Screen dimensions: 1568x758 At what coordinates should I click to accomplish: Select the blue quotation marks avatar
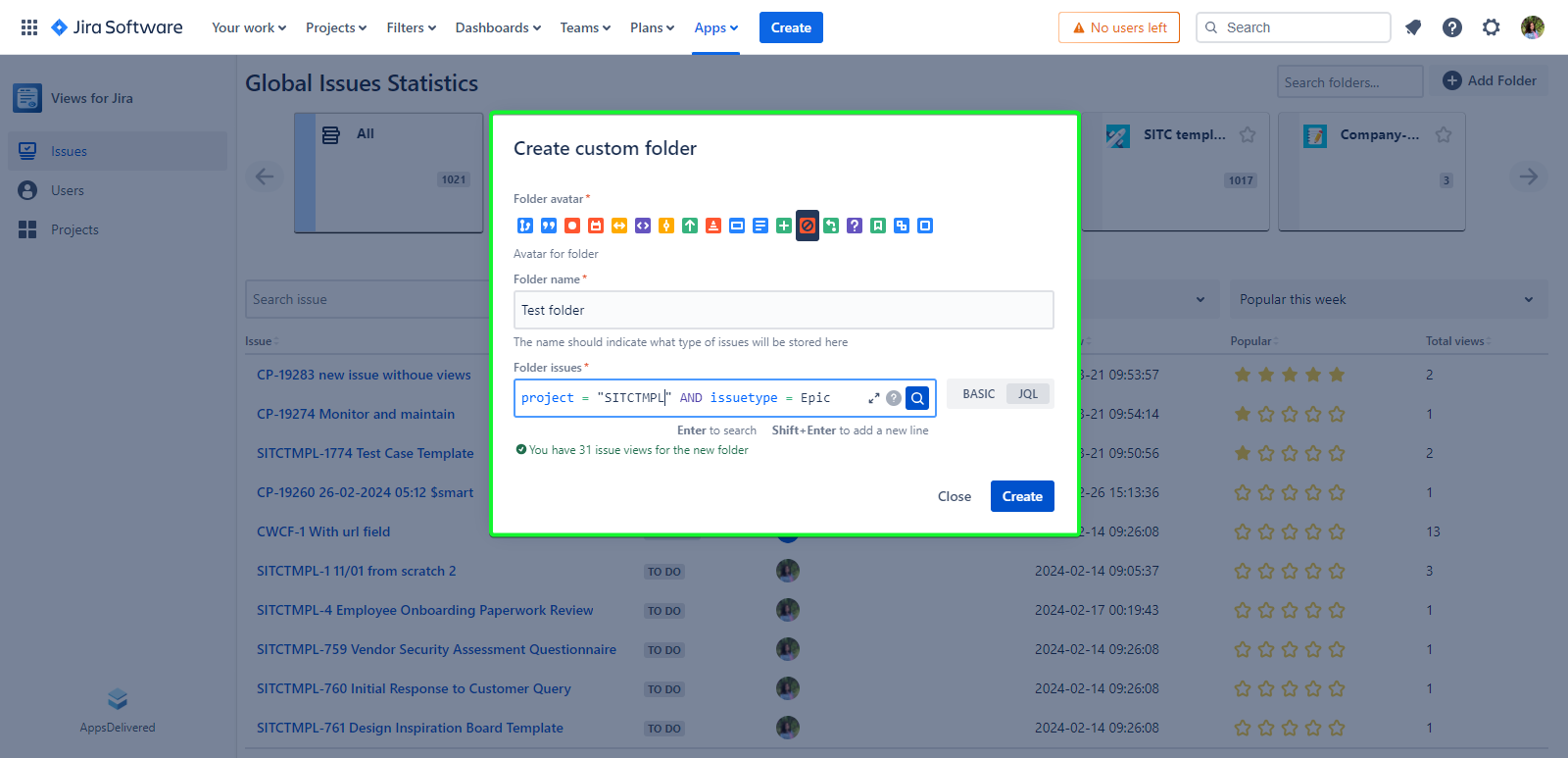(x=549, y=226)
